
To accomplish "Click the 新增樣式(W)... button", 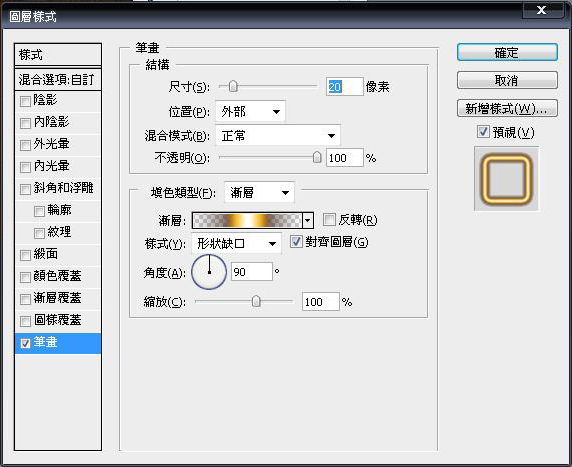I will tap(507, 108).
